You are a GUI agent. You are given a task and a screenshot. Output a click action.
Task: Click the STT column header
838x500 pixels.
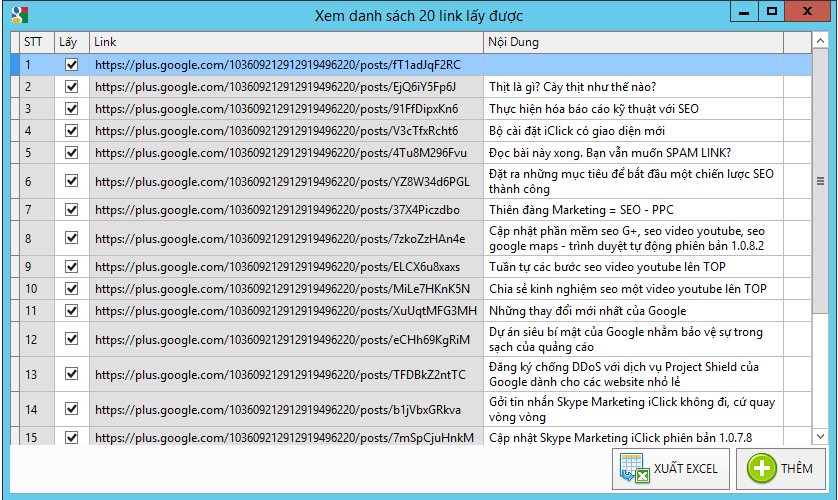tap(37, 42)
